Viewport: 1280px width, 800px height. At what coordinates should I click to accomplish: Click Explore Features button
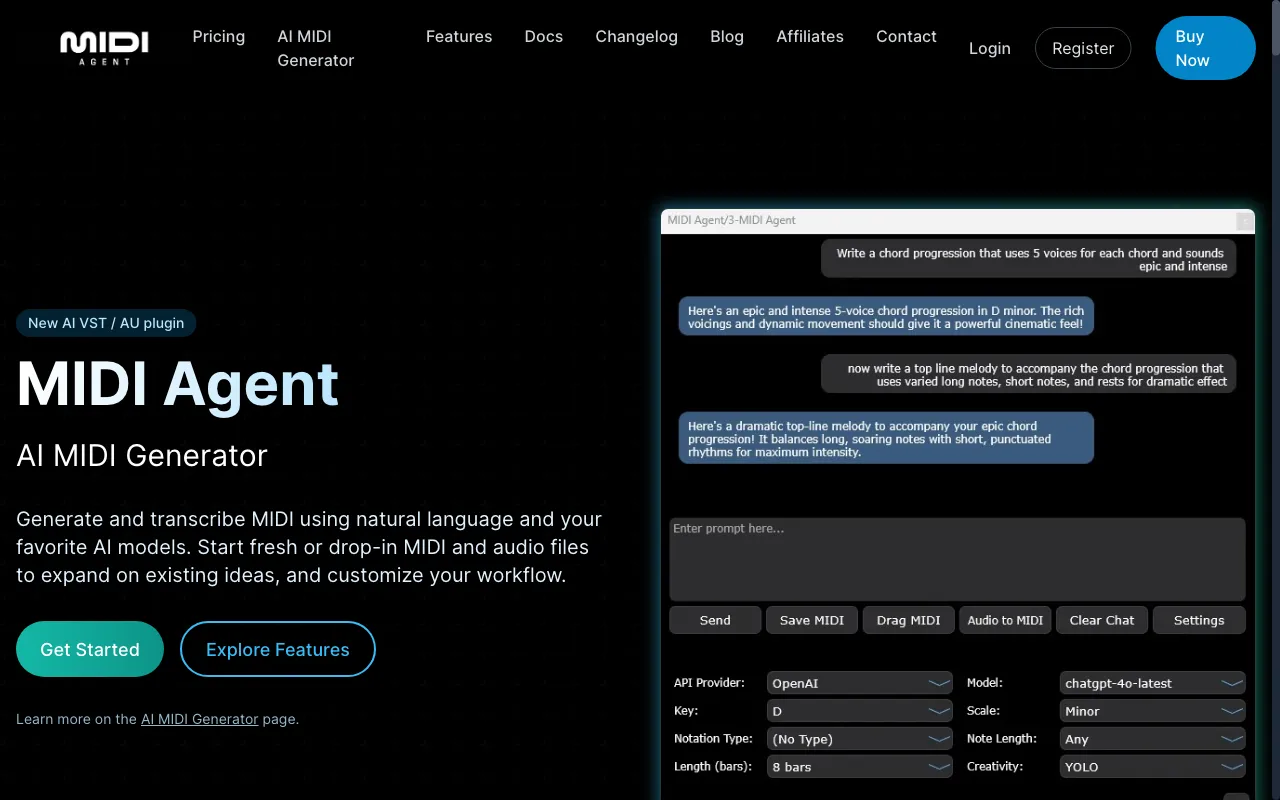pos(278,649)
